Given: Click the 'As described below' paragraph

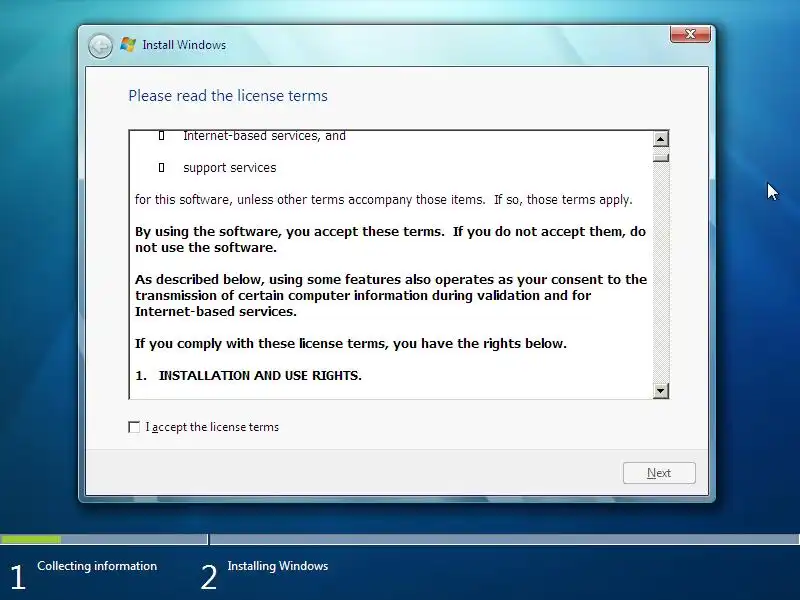Looking at the screenshot, I should (x=391, y=295).
